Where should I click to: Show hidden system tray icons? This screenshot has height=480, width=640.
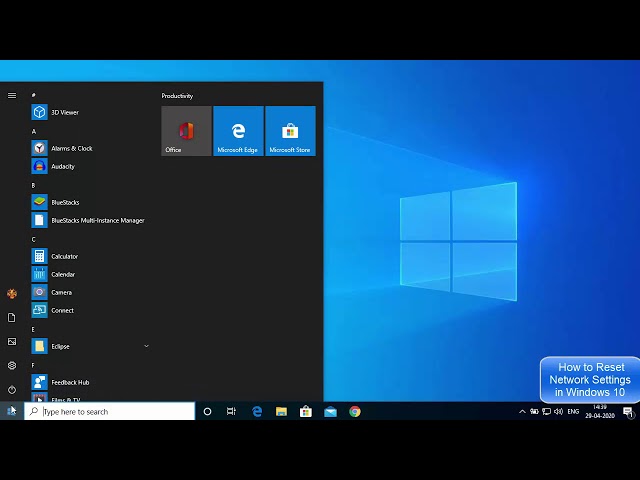(x=522, y=411)
